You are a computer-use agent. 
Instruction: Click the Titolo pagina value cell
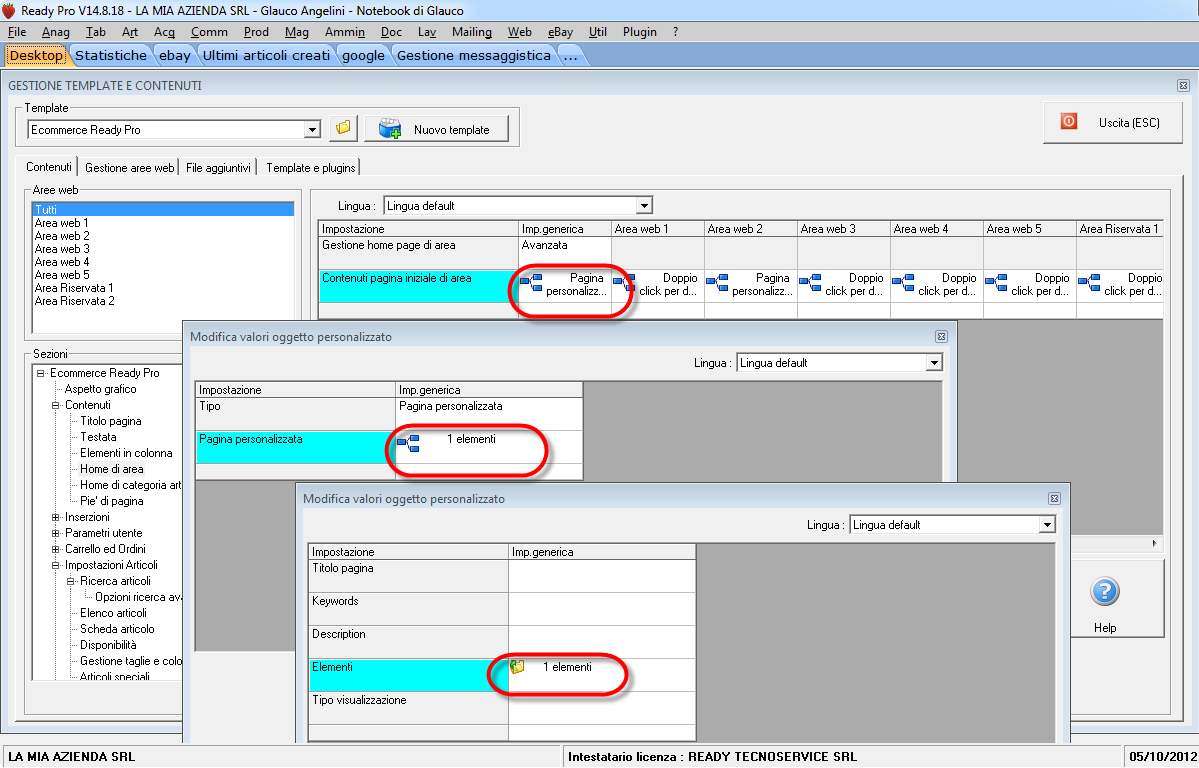602,576
